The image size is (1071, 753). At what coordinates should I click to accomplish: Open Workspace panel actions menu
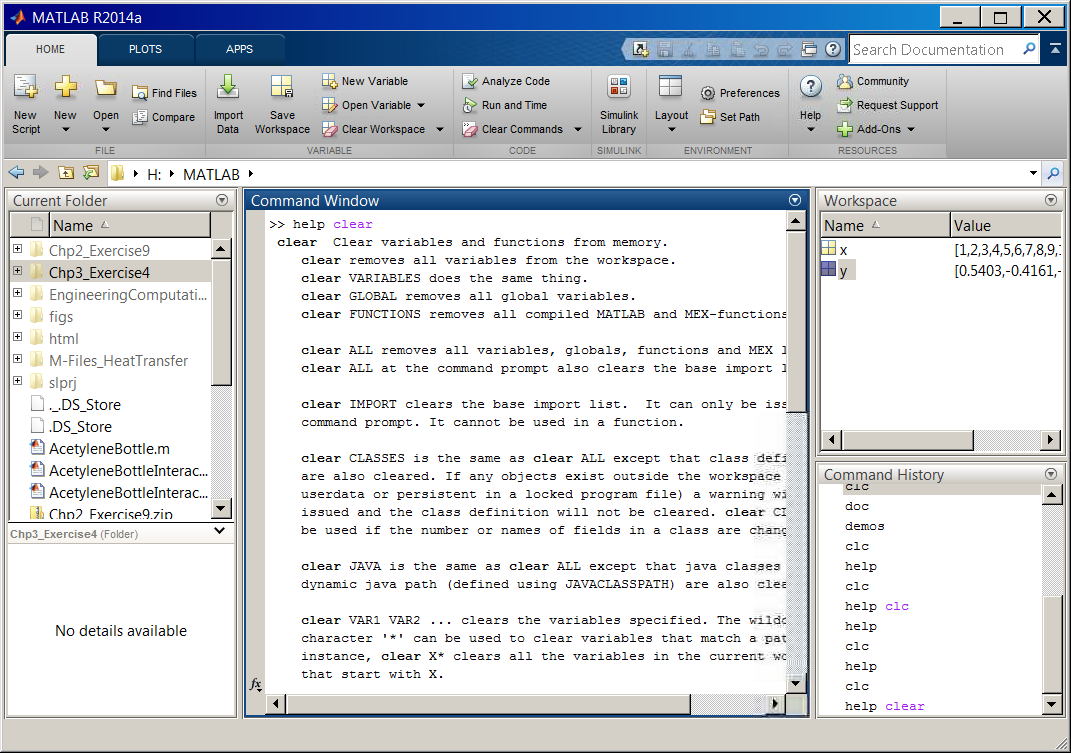pyautogui.click(x=1051, y=200)
